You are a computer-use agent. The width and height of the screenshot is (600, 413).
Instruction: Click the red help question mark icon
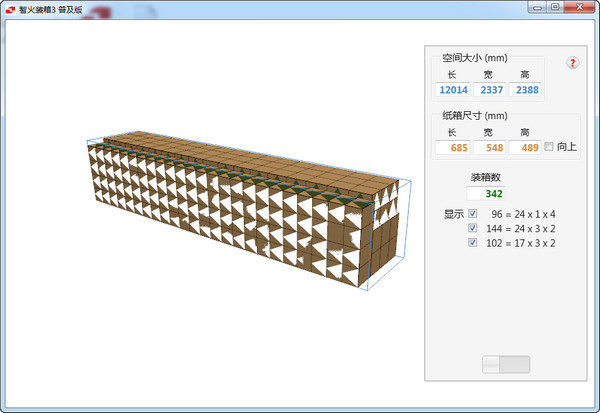click(573, 63)
